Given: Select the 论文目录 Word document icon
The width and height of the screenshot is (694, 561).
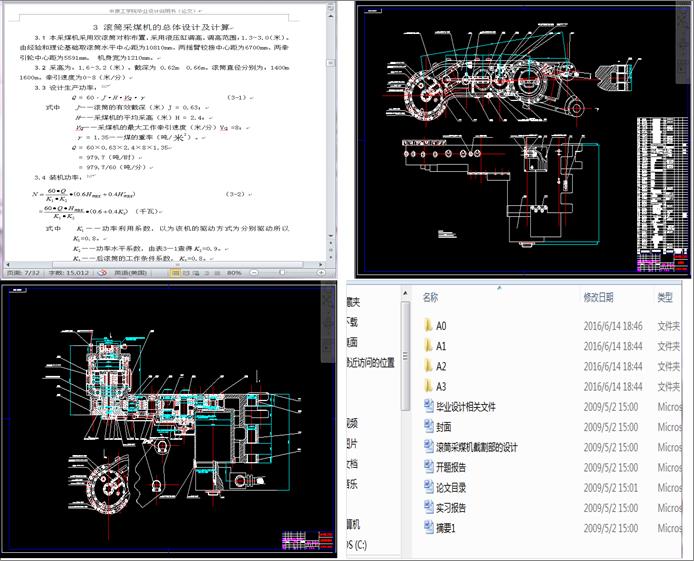Looking at the screenshot, I should click(428, 487).
